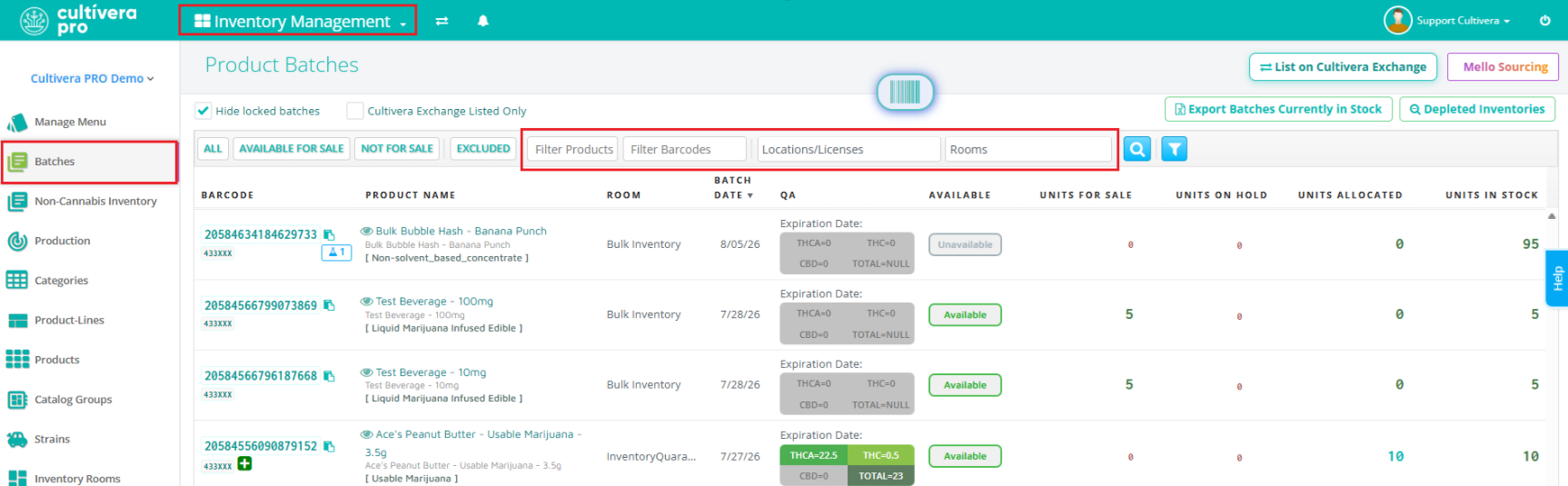This screenshot has height=486, width=1568.
Task: Click barcode 20584556090879152 link
Action: pos(261,446)
